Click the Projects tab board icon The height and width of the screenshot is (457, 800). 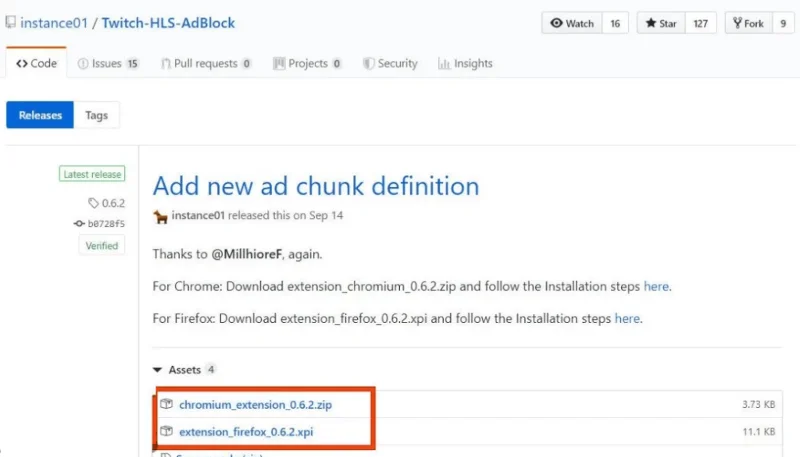279,63
